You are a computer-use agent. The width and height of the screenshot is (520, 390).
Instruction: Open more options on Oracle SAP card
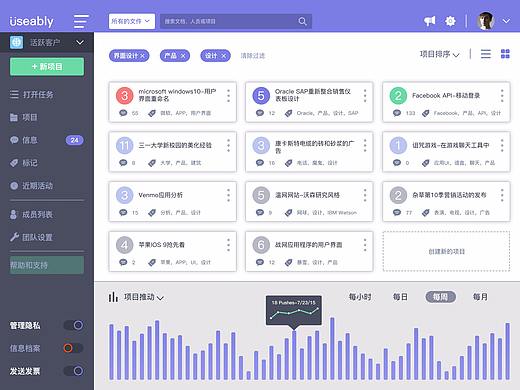pyautogui.click(x=365, y=96)
